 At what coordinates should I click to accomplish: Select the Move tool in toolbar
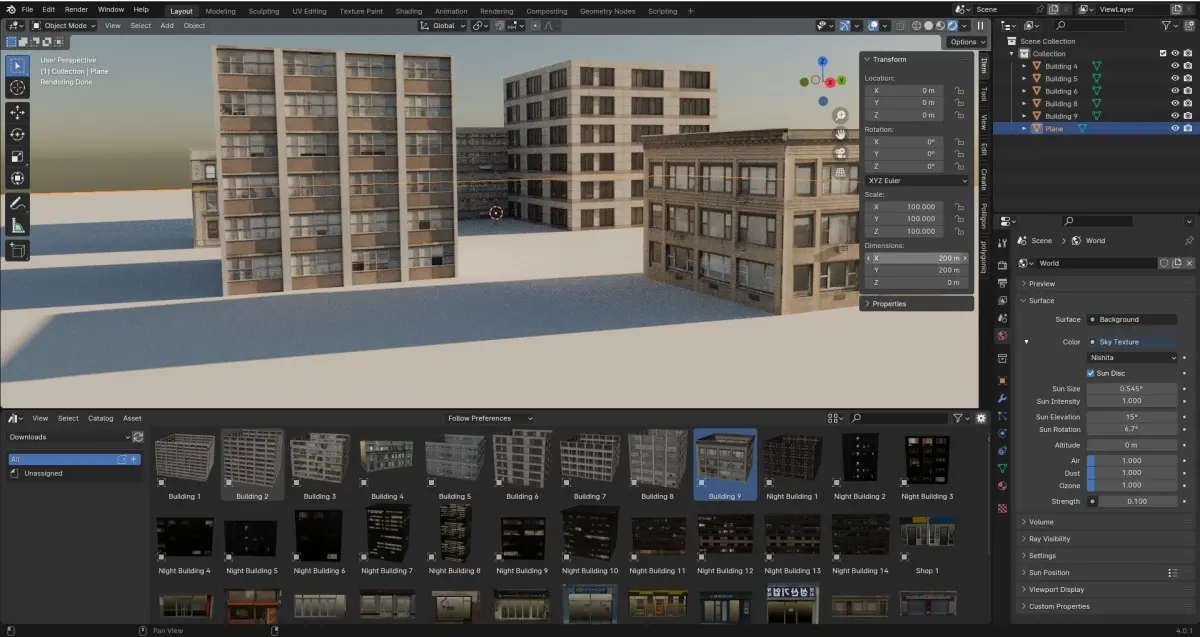[x=17, y=112]
